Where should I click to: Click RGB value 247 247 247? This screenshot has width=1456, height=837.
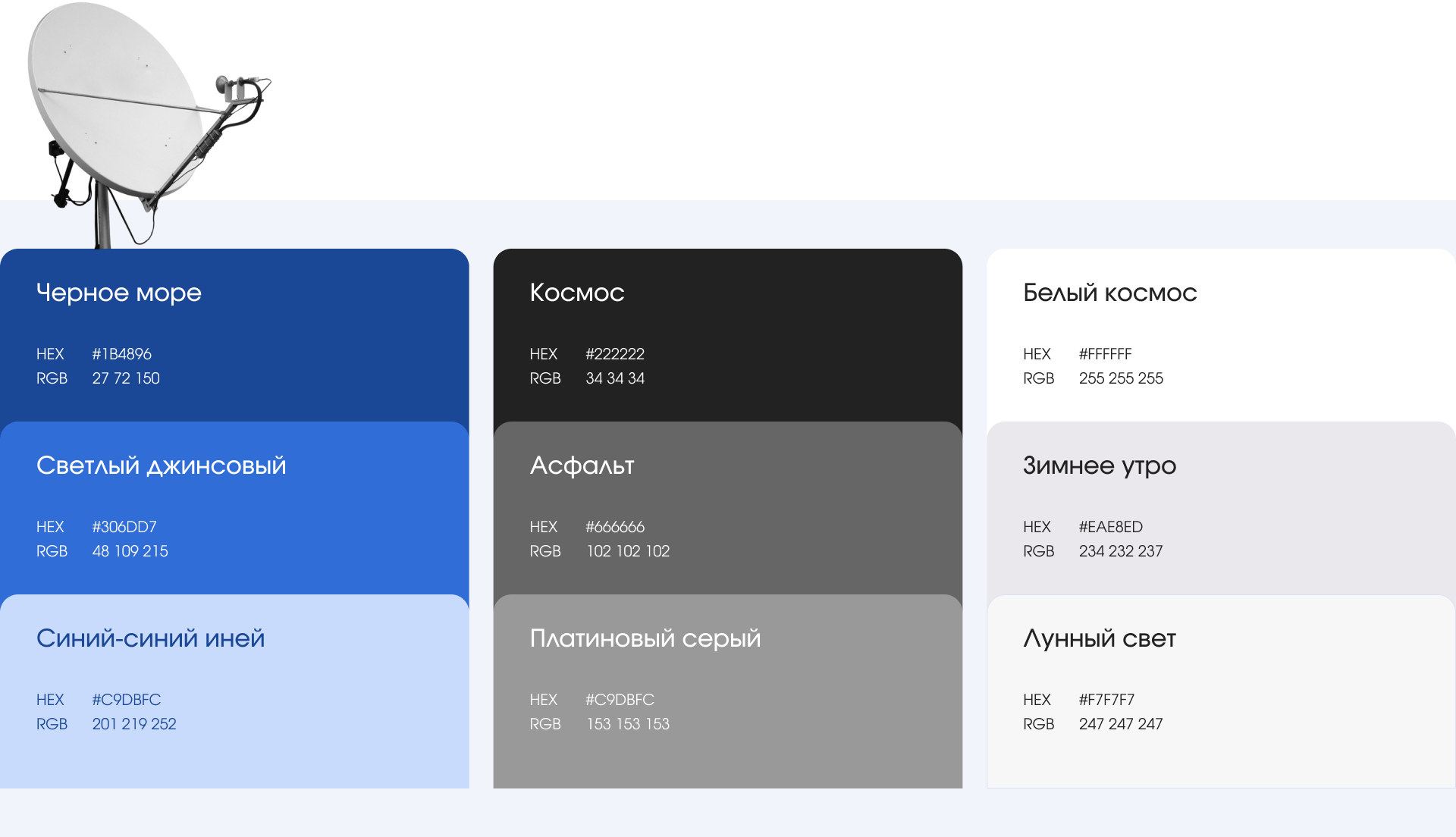pyautogui.click(x=1121, y=724)
